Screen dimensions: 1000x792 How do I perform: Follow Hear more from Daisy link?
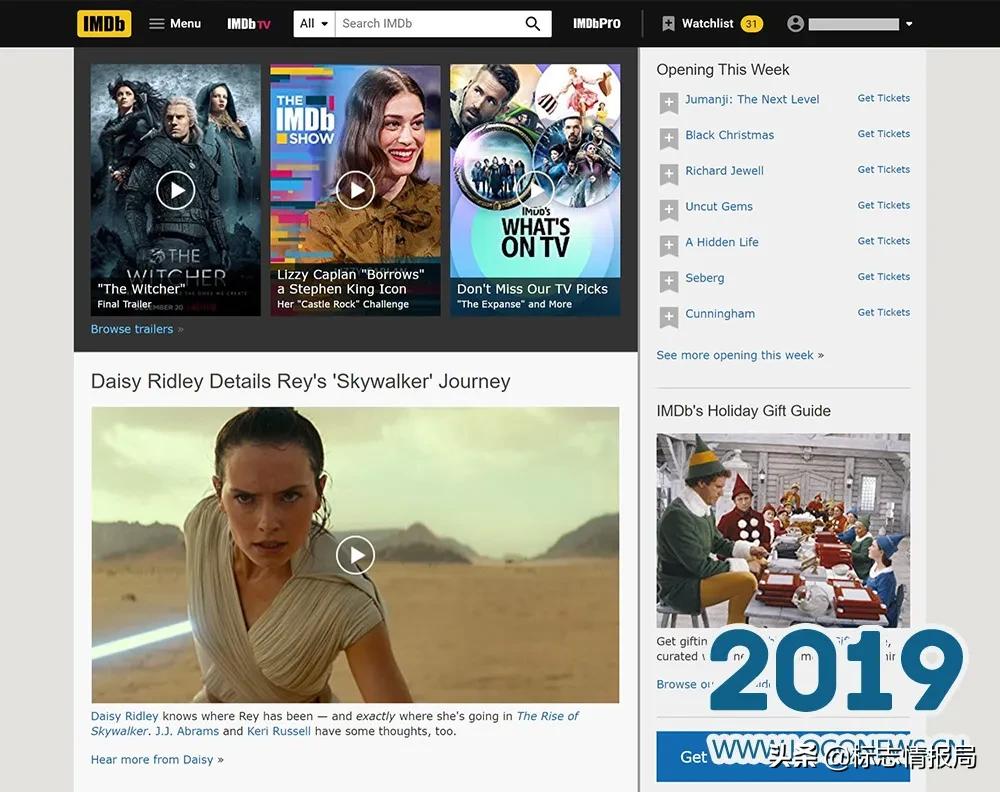point(157,759)
